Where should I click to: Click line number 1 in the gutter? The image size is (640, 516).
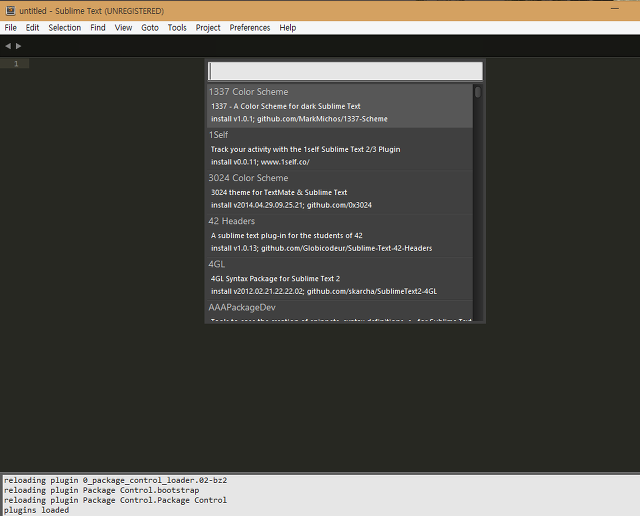click(16, 64)
